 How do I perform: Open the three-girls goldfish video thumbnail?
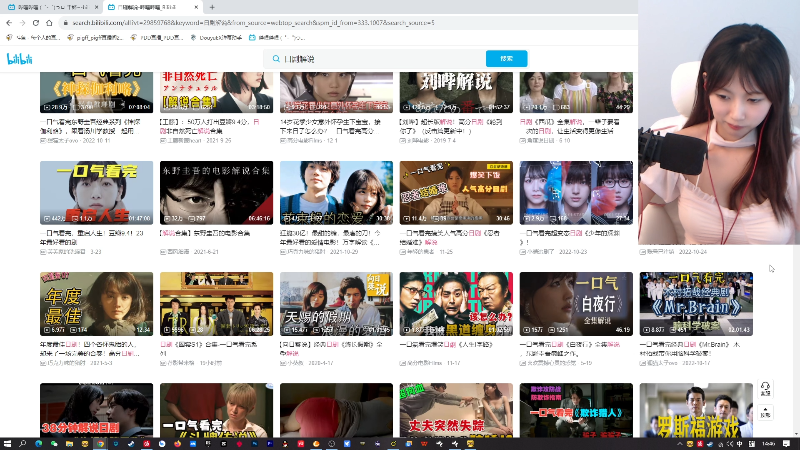576,193
